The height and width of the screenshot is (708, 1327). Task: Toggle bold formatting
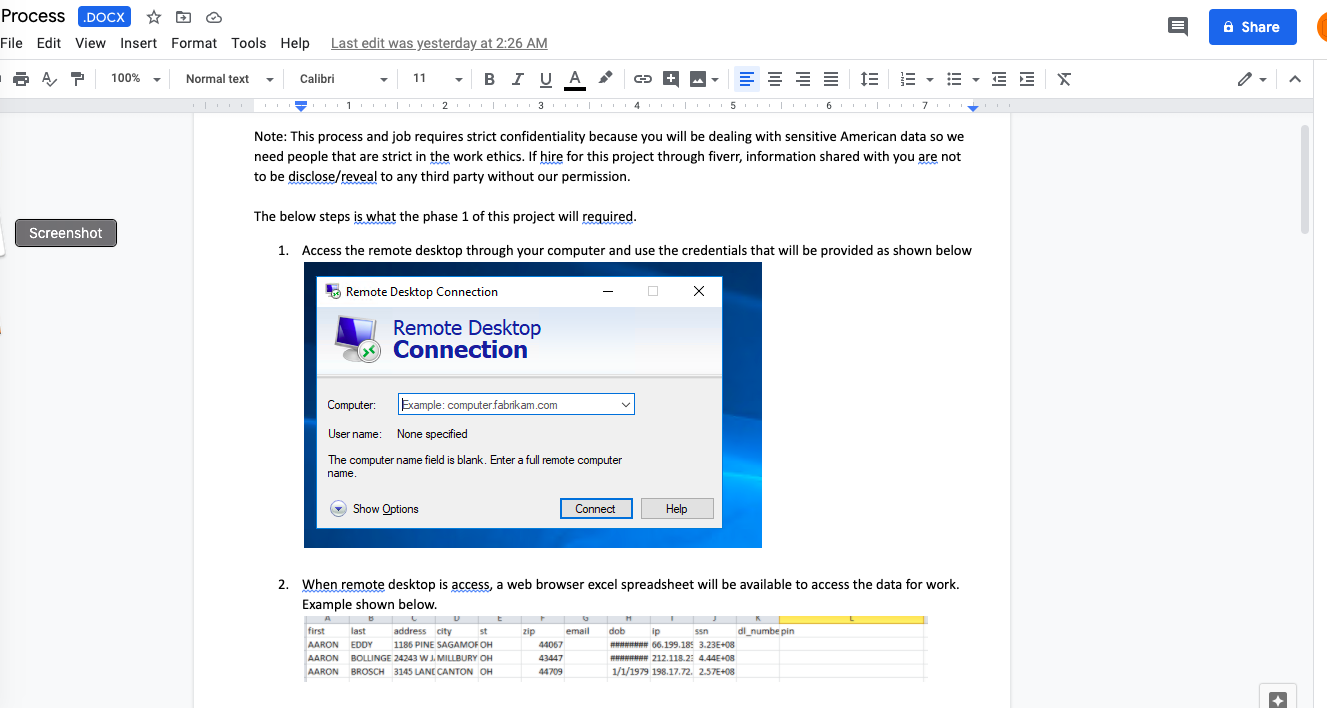489,79
